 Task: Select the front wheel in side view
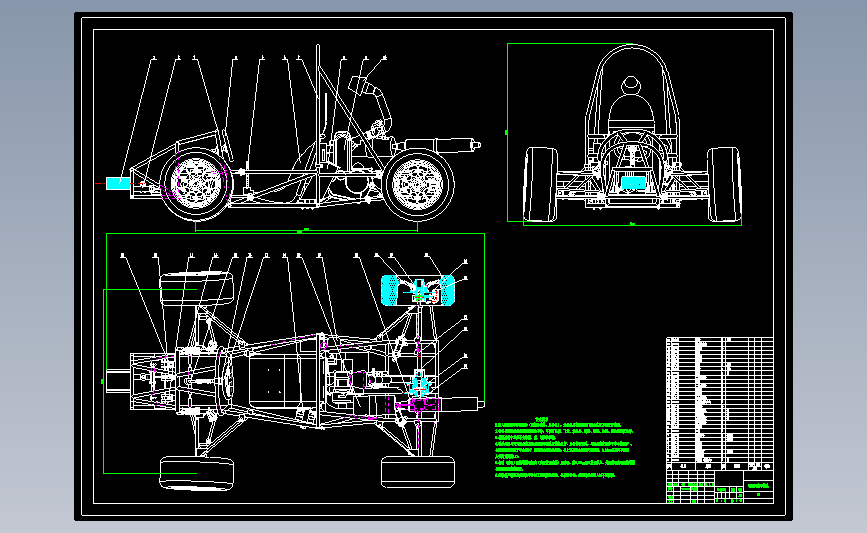tap(196, 184)
